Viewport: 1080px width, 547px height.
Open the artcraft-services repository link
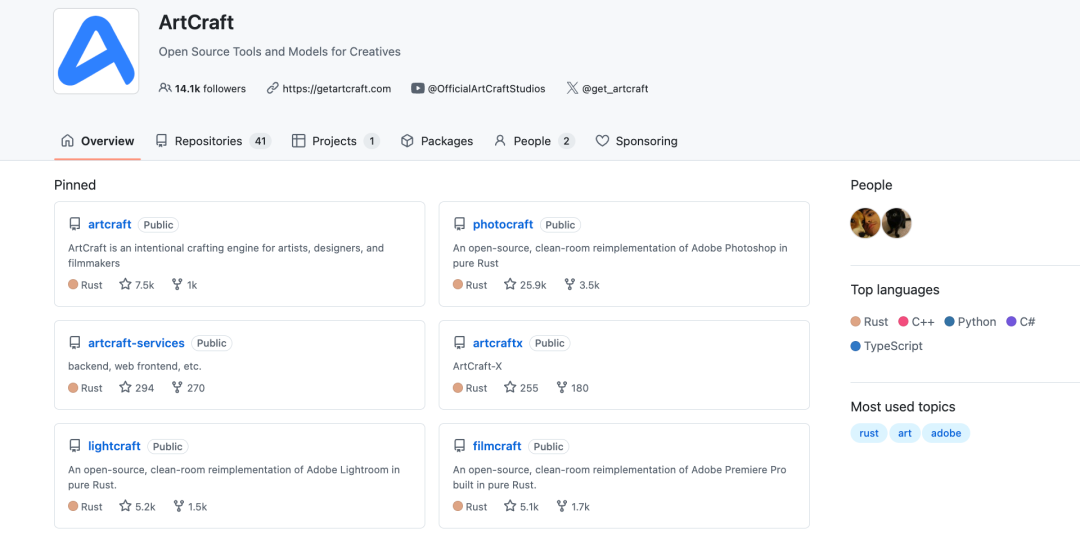click(136, 343)
